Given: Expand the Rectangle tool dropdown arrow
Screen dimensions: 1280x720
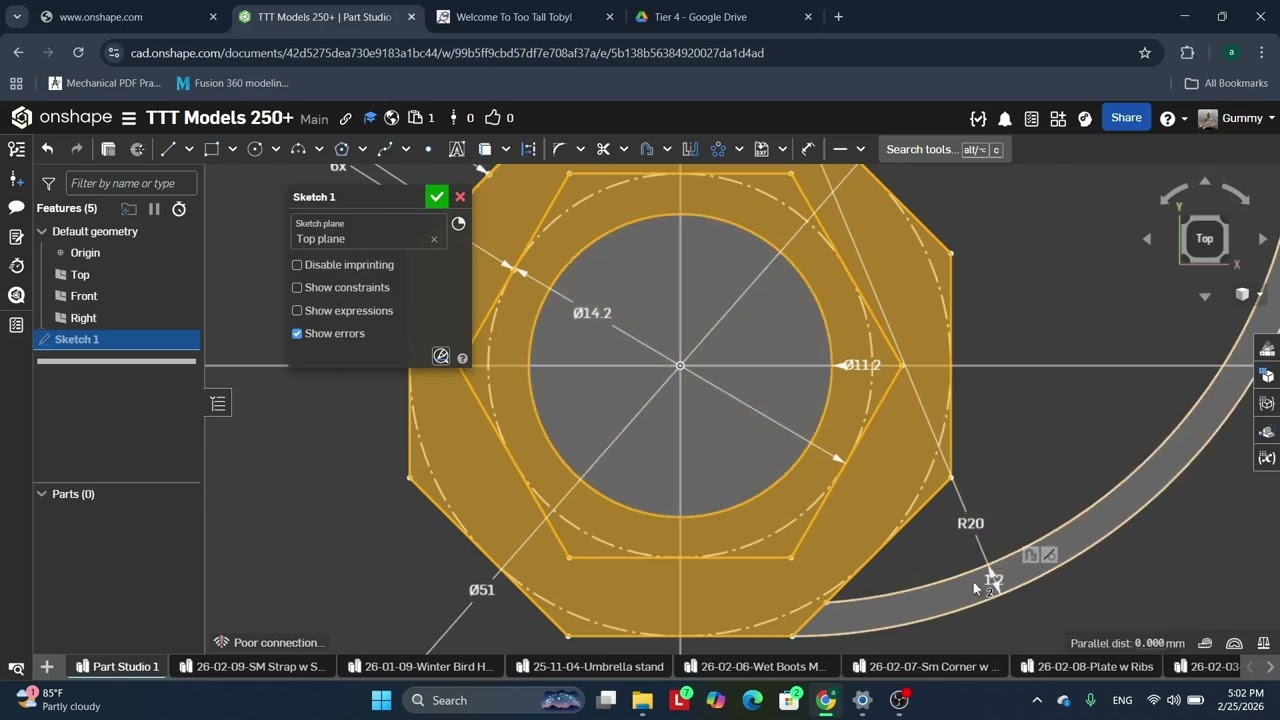Looking at the screenshot, I should click(x=232, y=149).
